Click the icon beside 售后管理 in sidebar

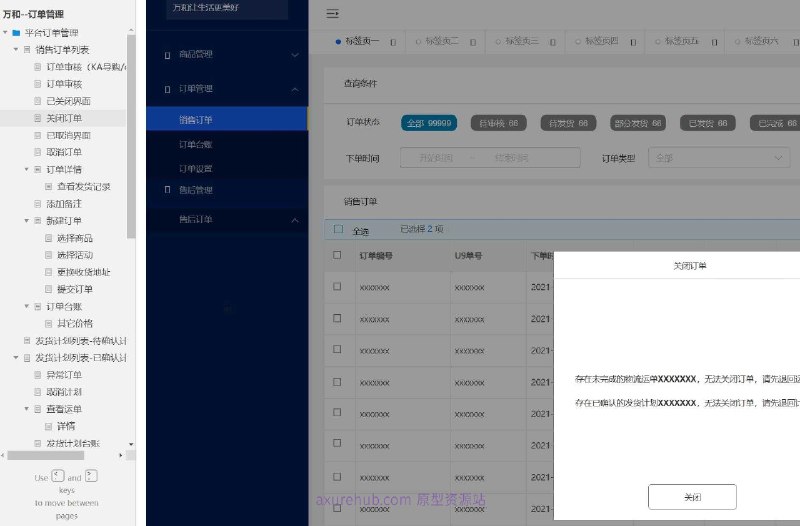click(167, 190)
